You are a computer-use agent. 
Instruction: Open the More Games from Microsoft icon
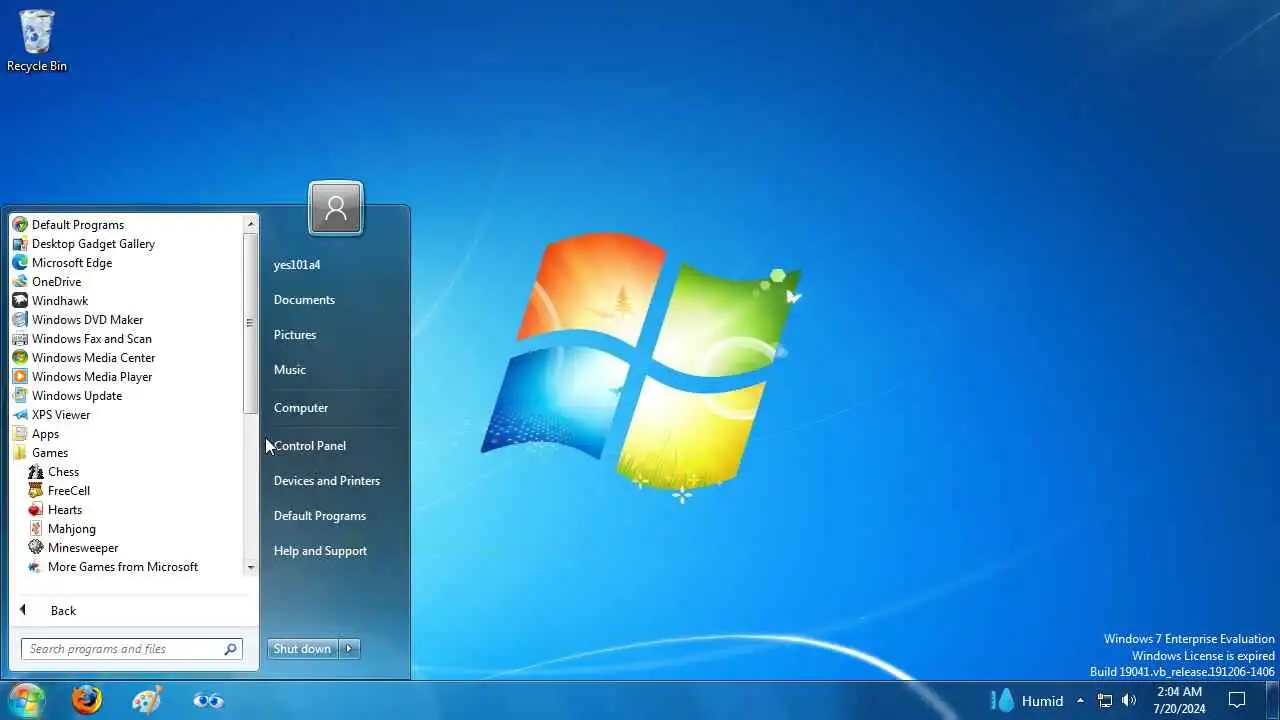point(36,567)
